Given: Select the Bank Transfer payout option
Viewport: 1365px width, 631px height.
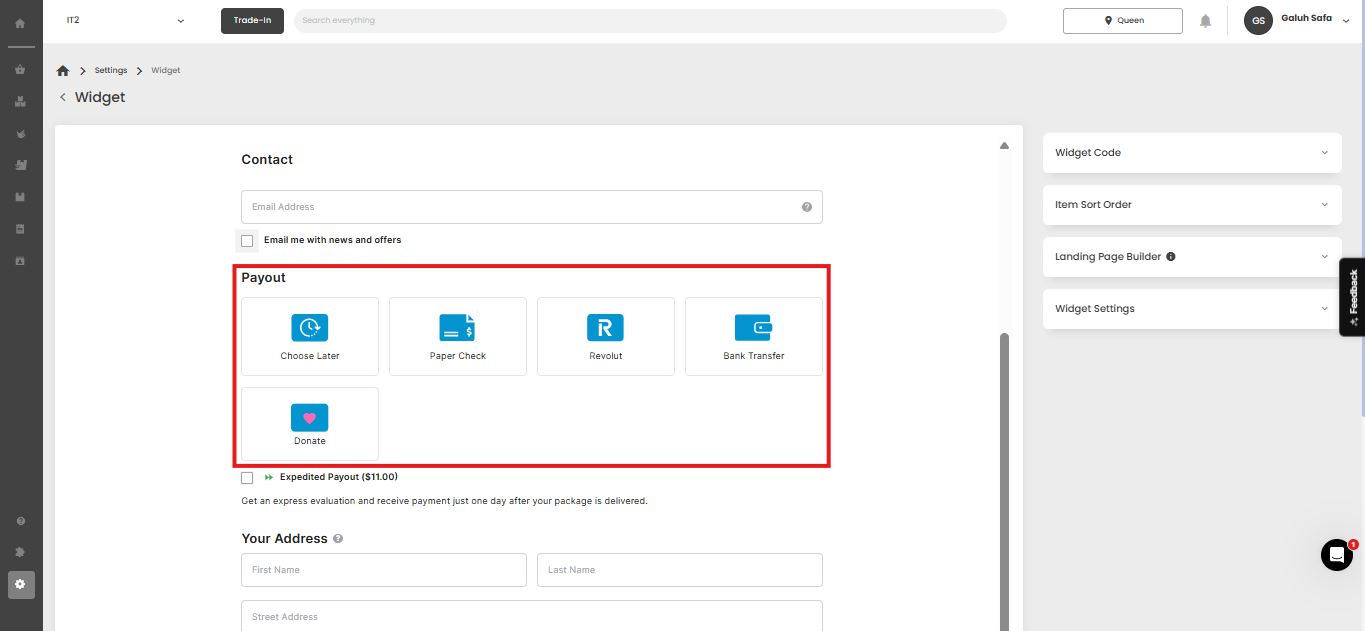Looking at the screenshot, I should (x=754, y=336).
